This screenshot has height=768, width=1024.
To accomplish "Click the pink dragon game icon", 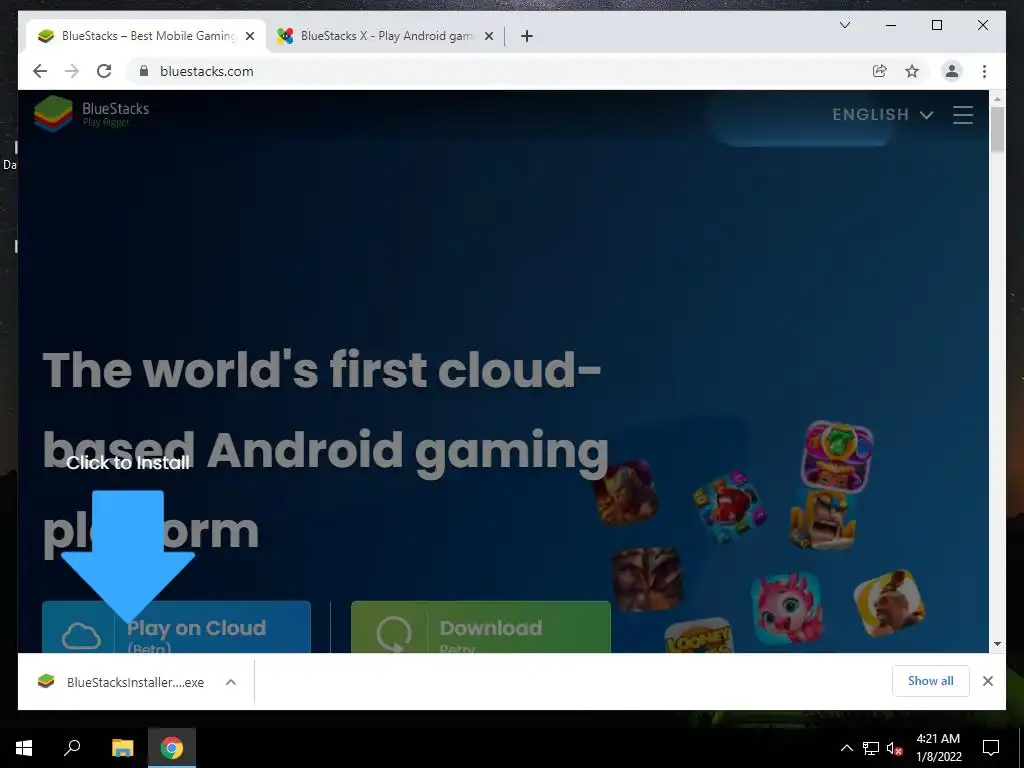I will (786, 608).
